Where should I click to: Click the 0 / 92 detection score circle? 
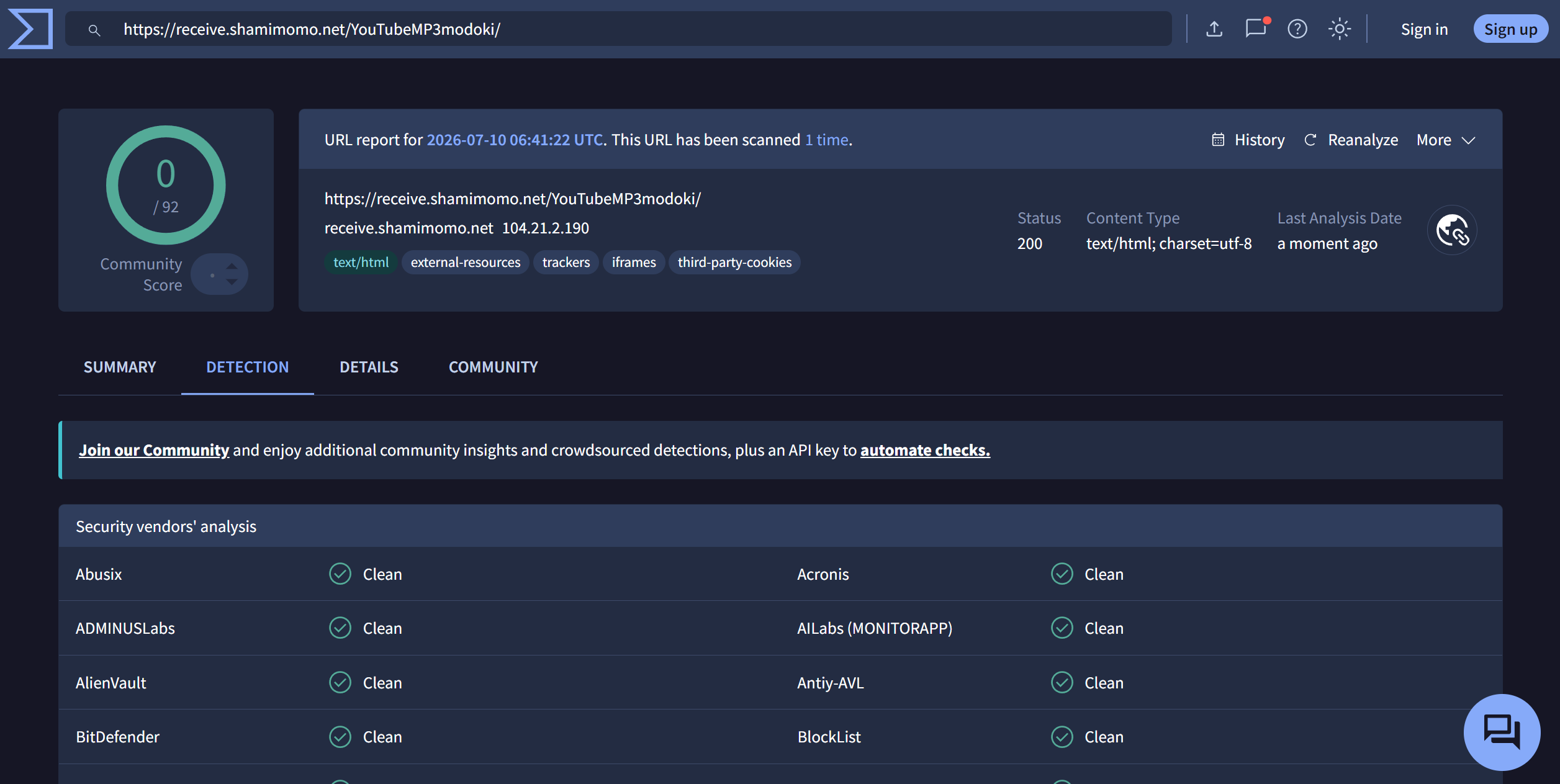(166, 185)
